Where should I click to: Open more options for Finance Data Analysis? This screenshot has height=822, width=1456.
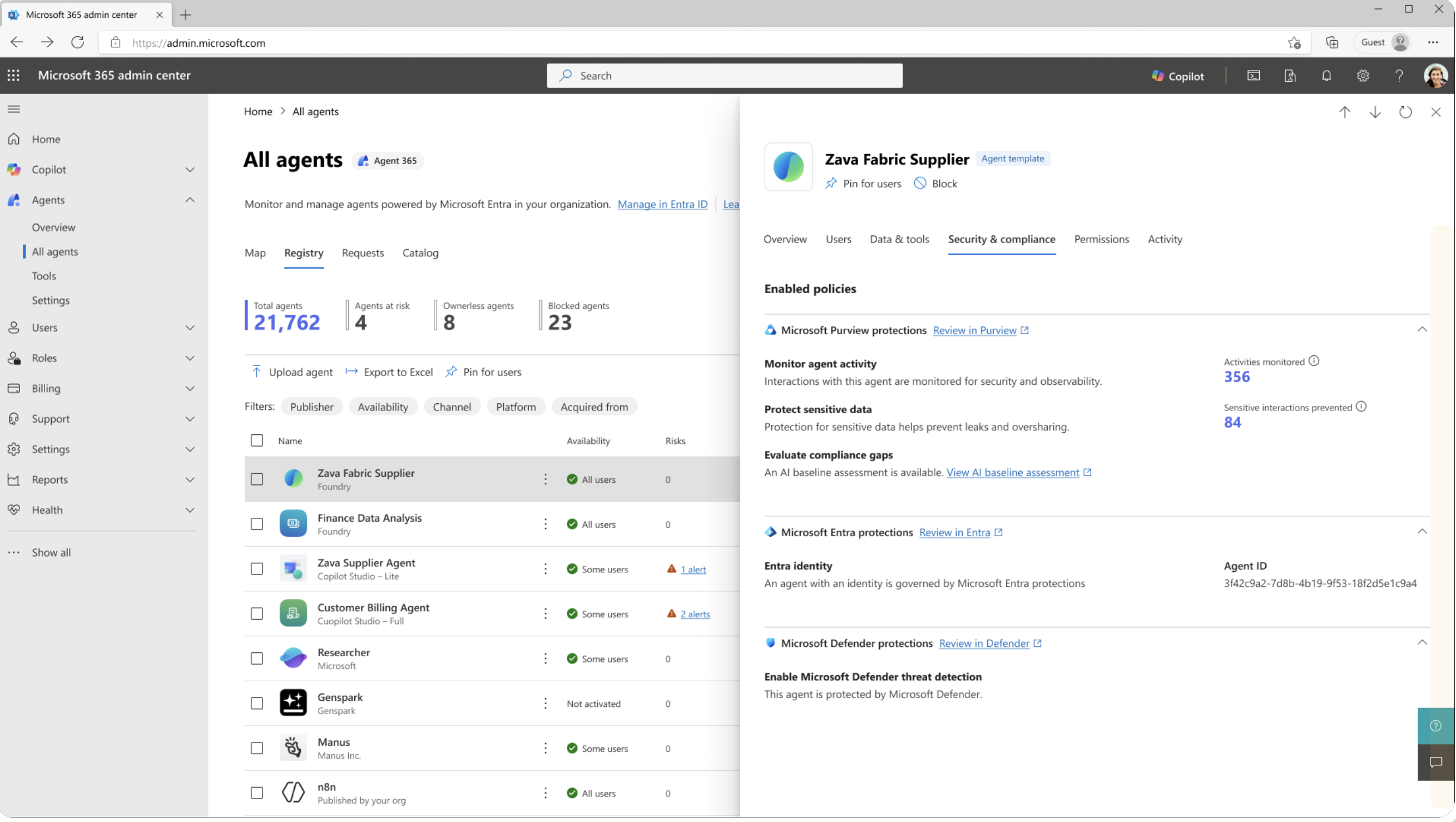click(546, 524)
